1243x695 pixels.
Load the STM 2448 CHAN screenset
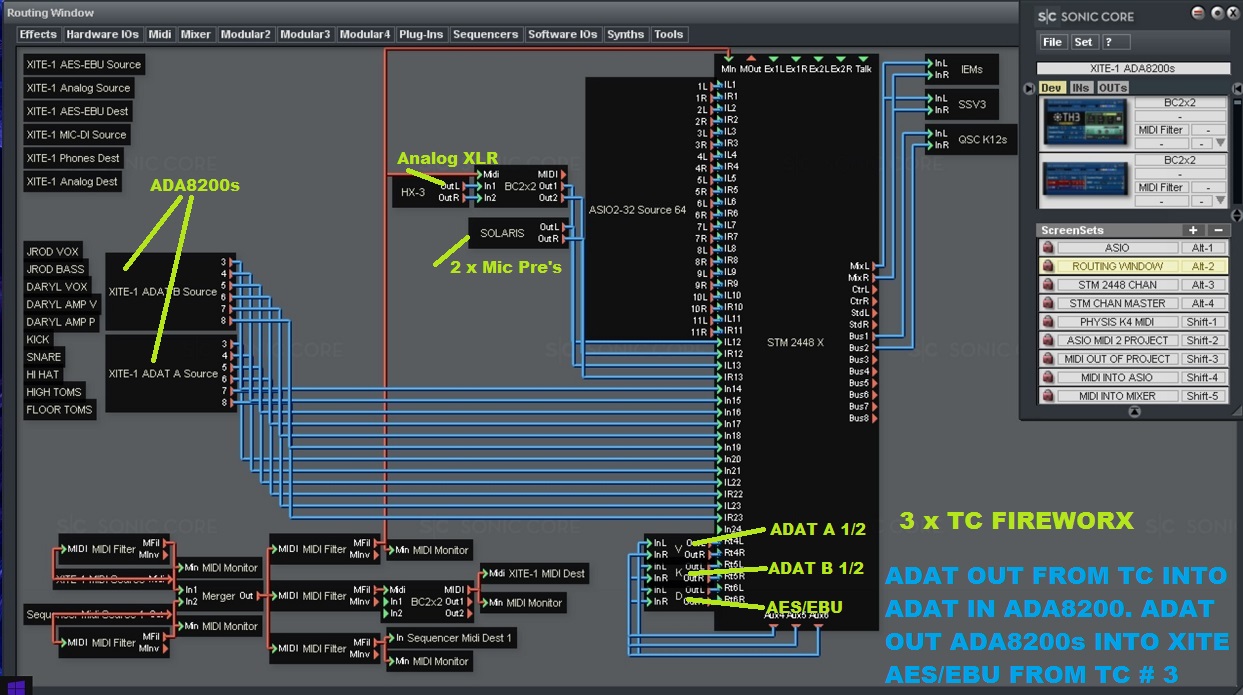click(x=1117, y=285)
